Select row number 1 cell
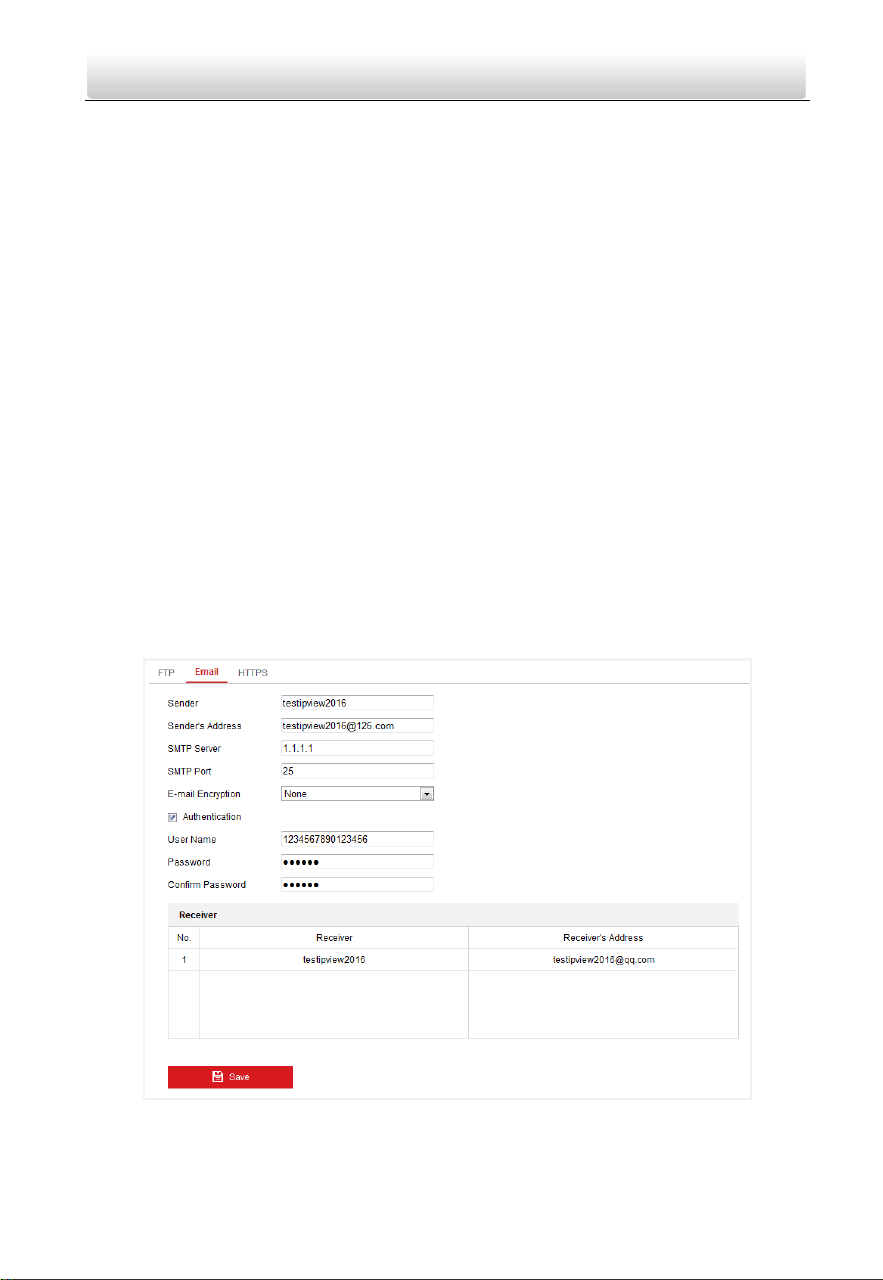The width and height of the screenshot is (883, 1280). pyautogui.click(x=184, y=960)
